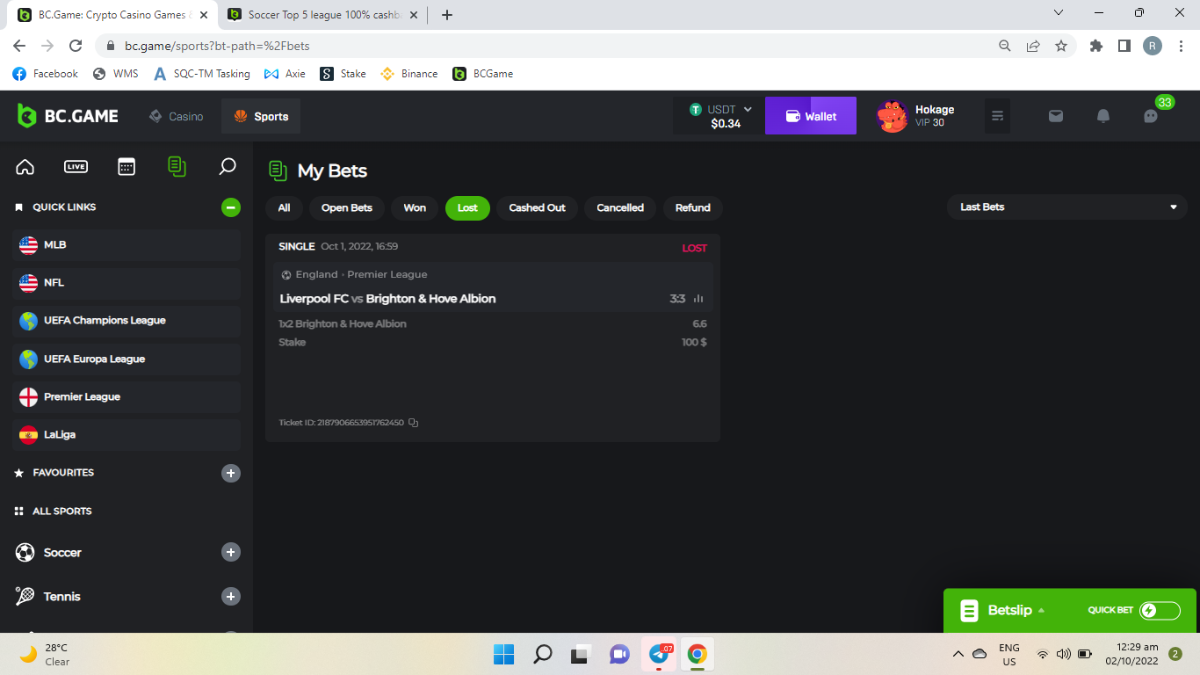Open the Last Bets dropdown
The height and width of the screenshot is (675, 1200).
1067,207
